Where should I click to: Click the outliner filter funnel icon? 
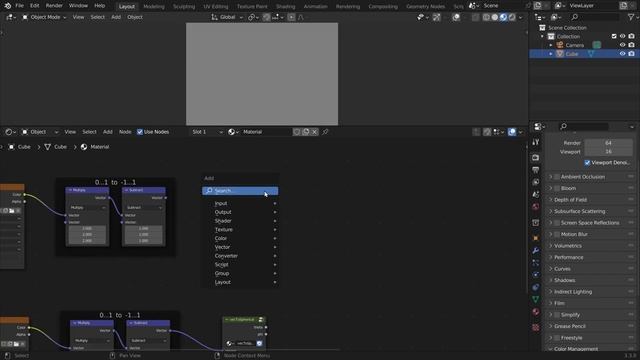pyautogui.click(x=631, y=17)
